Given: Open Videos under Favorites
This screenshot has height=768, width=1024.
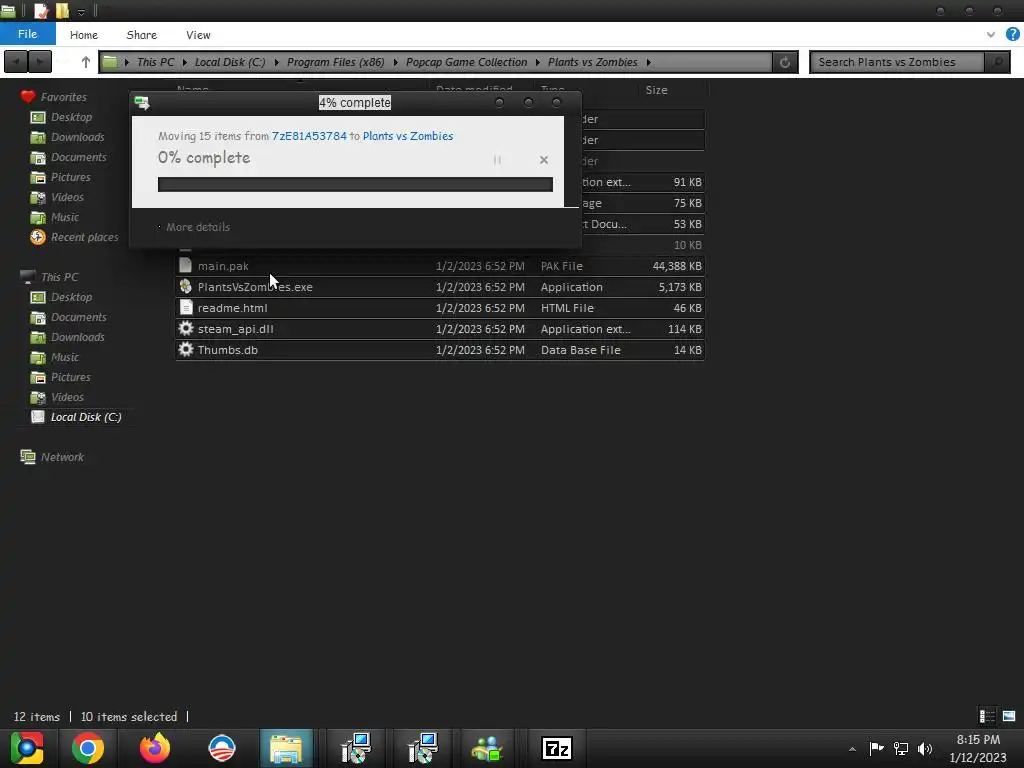Looking at the screenshot, I should tap(67, 197).
